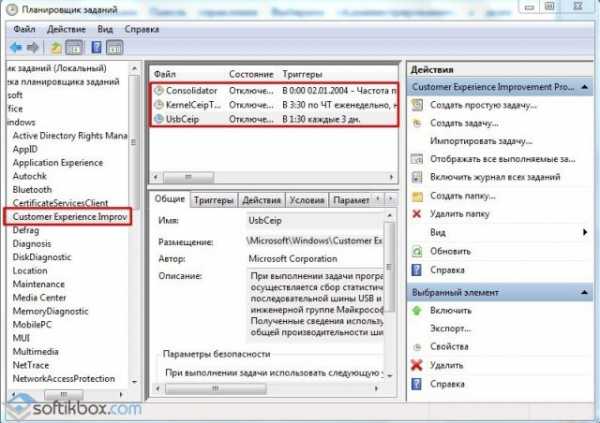Click the icon beside Свойства
The height and width of the screenshot is (423, 600).
click(417, 347)
